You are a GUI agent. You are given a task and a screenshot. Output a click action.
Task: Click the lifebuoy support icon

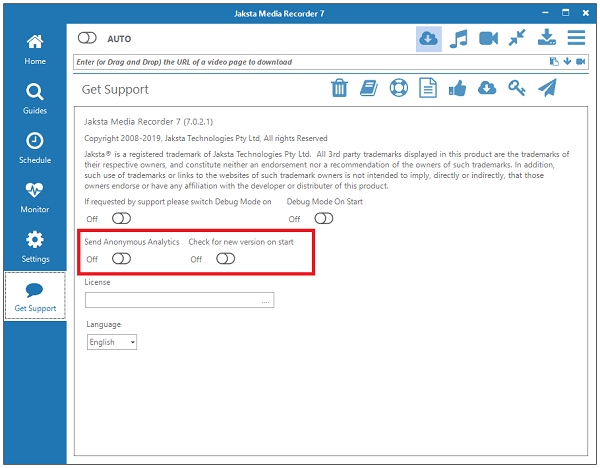399,88
